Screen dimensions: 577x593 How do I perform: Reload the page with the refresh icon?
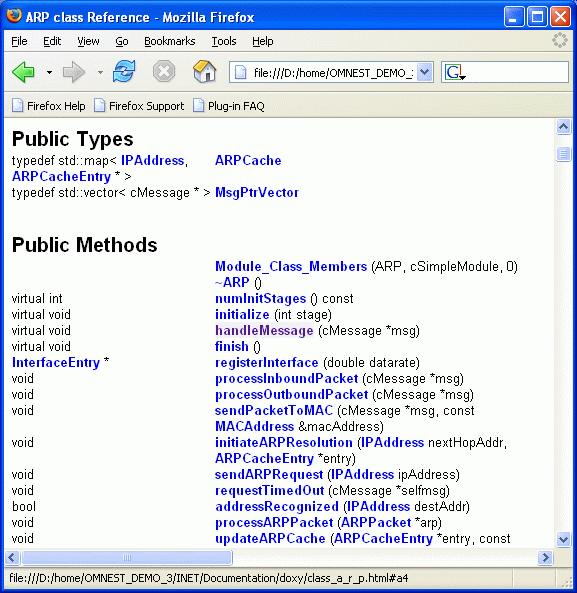[124, 71]
